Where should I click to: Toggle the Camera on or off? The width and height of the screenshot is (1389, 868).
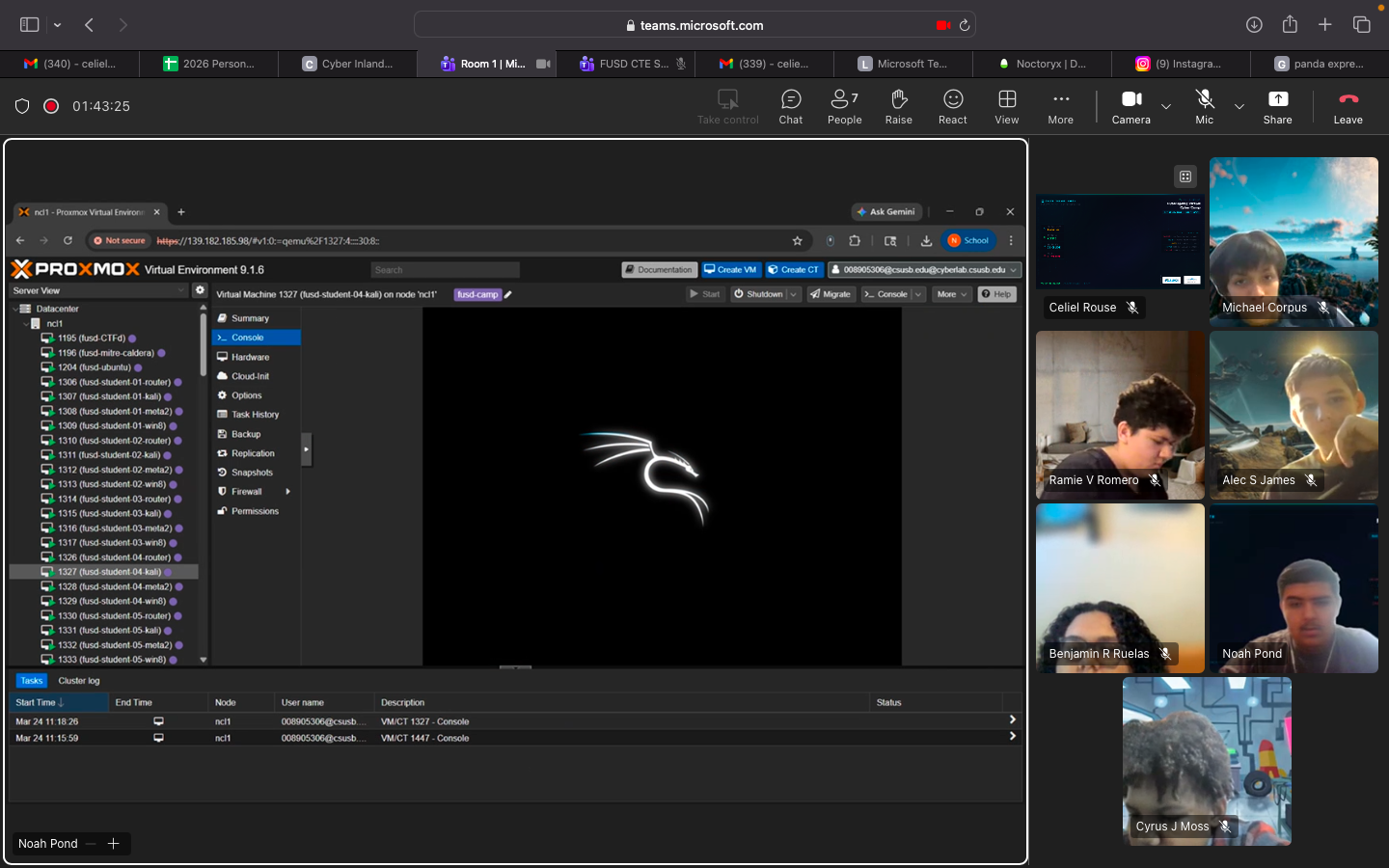(1130, 106)
